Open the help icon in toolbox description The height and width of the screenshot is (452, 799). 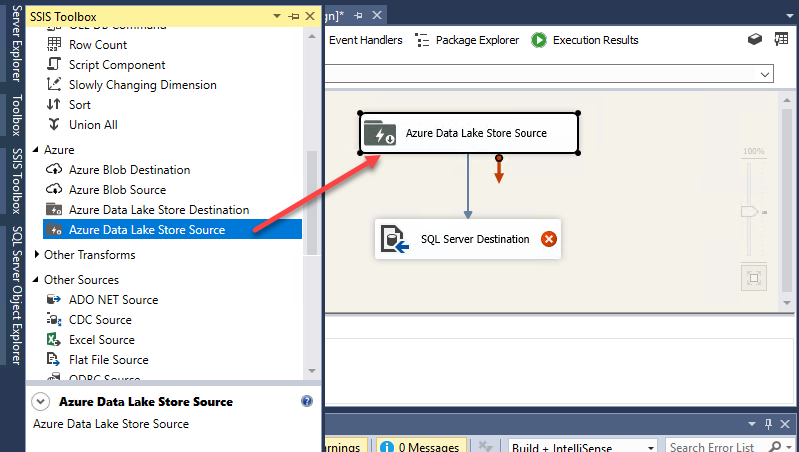point(307,401)
